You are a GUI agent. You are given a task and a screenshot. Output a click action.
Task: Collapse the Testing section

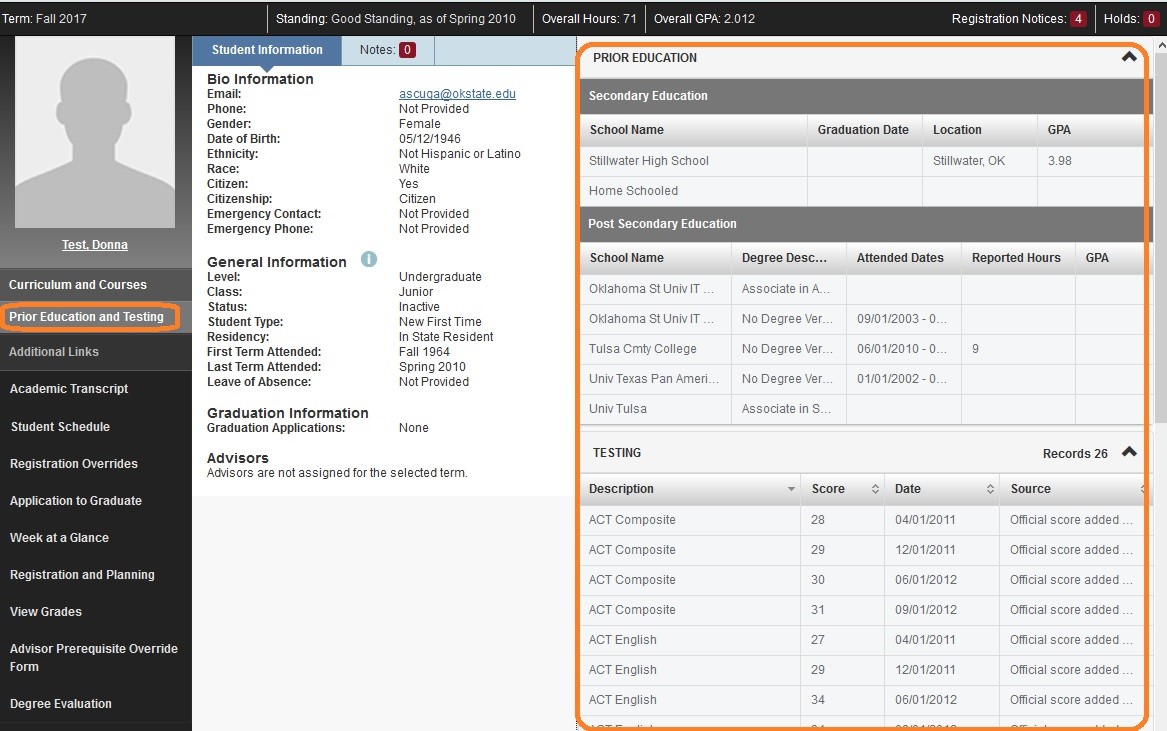coord(1129,452)
